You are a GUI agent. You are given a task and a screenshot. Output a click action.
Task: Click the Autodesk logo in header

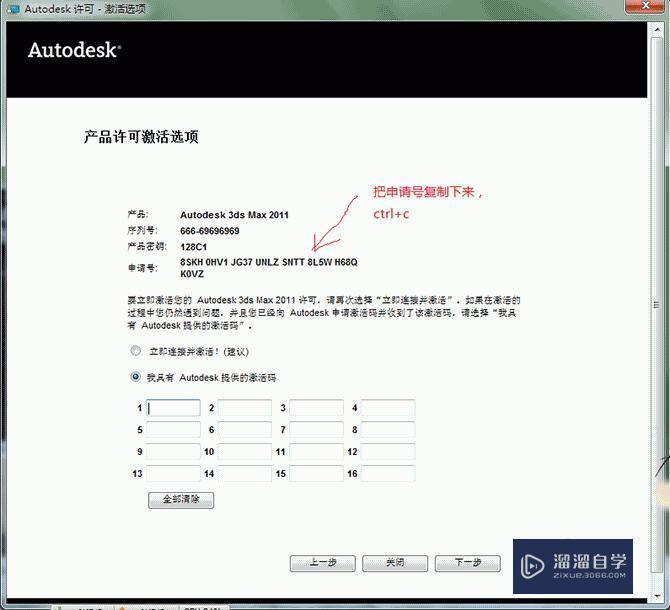74,50
